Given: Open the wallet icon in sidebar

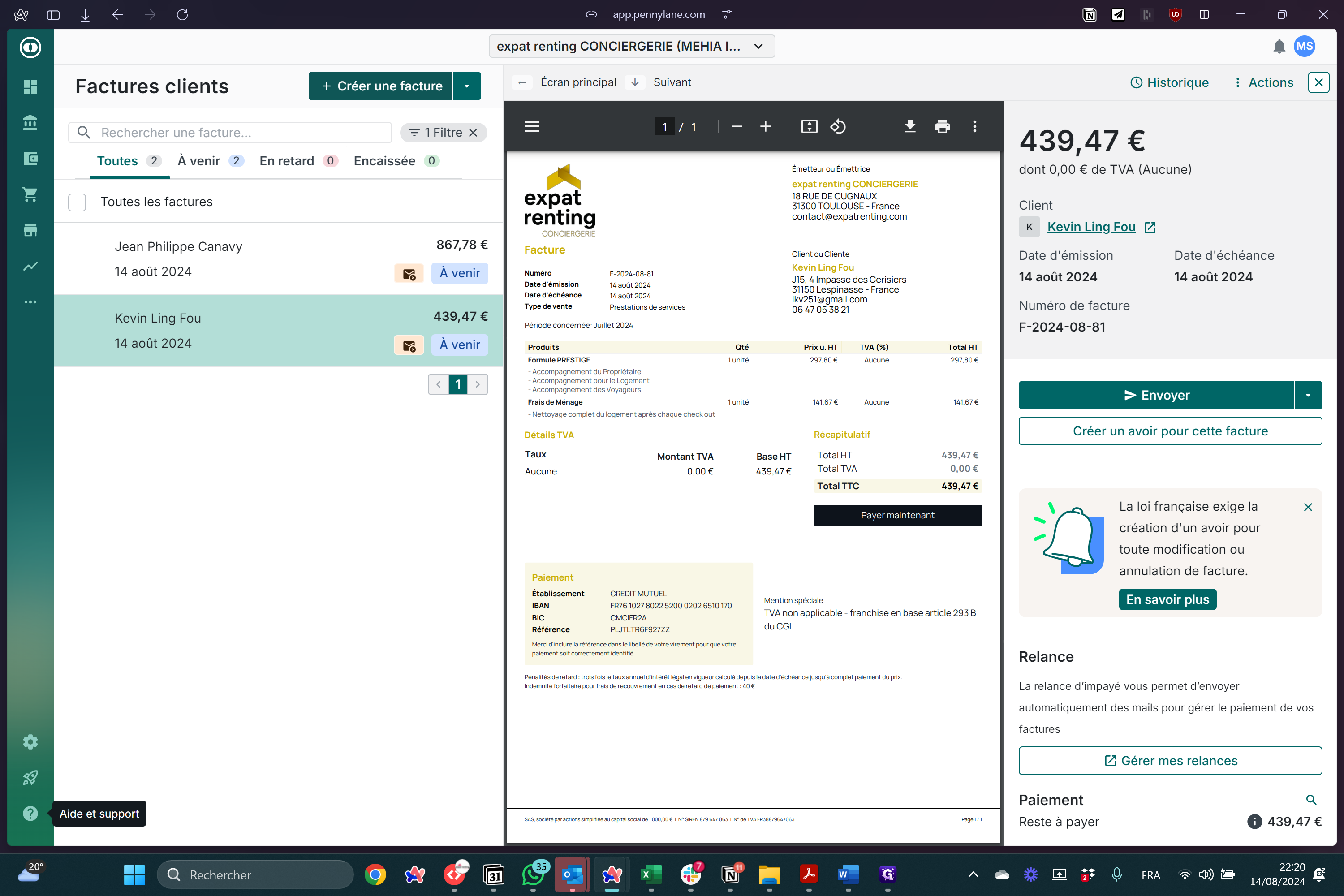Looking at the screenshot, I should coord(30,158).
